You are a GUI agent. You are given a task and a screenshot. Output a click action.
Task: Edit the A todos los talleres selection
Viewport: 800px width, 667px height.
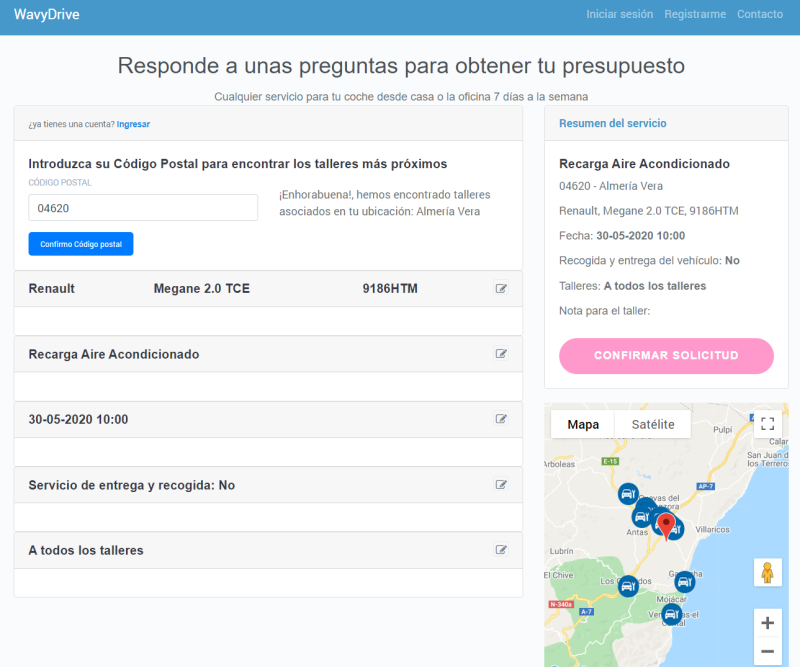tap(501, 550)
